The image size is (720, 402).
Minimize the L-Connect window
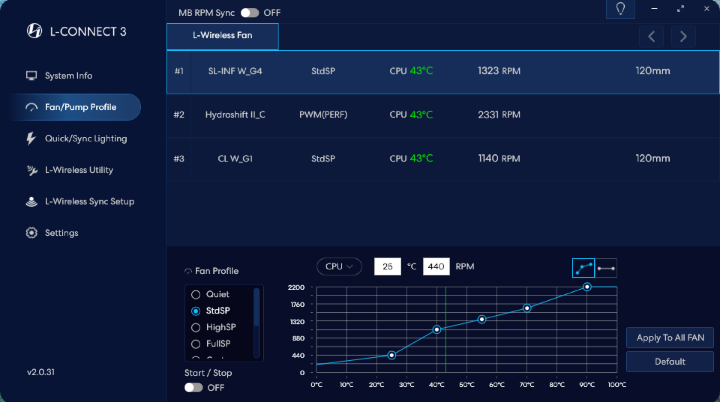[654, 9]
